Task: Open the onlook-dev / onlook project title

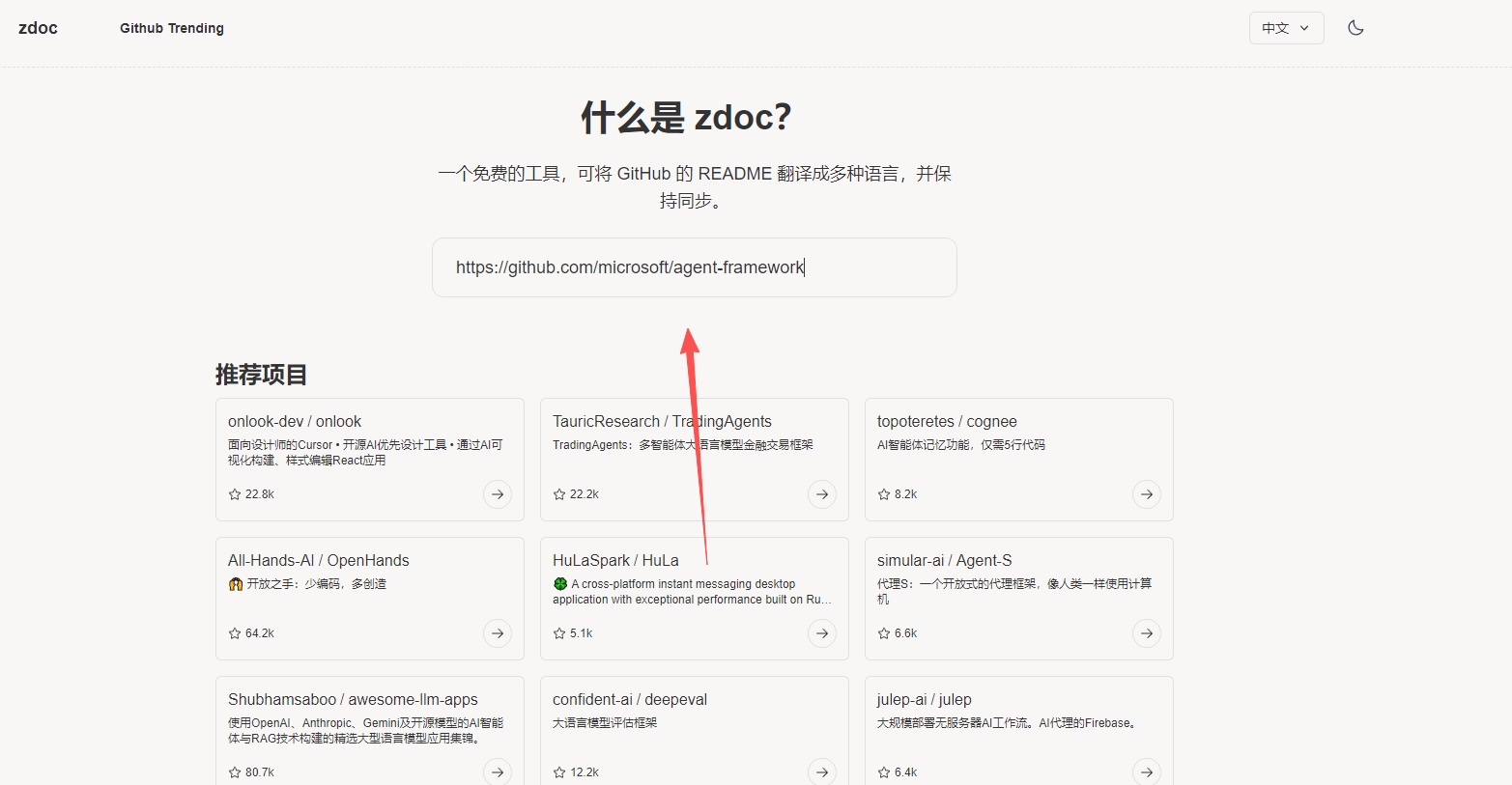Action: point(295,422)
